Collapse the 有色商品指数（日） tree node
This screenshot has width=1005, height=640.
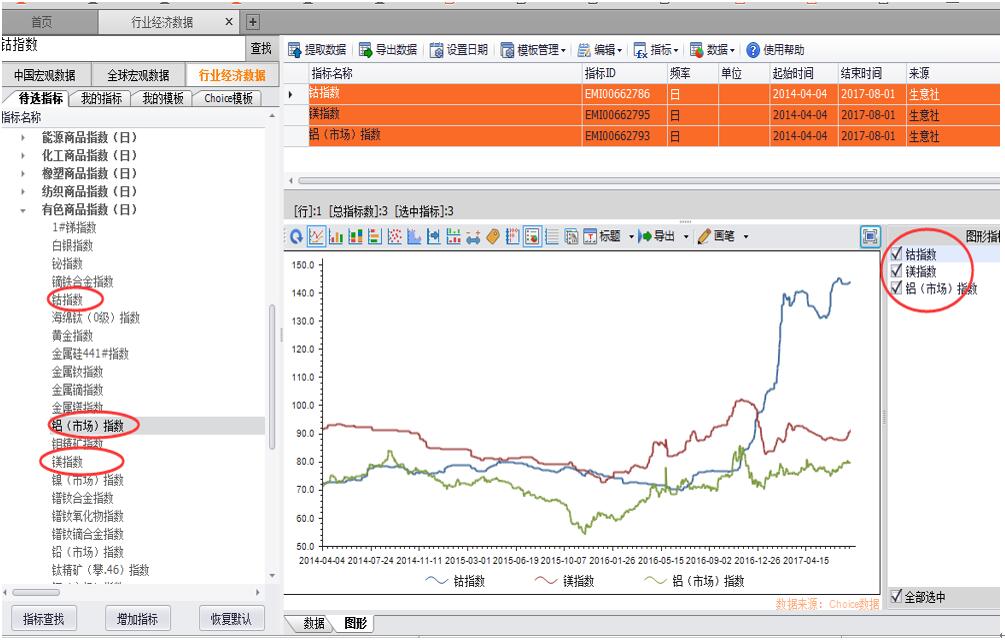coord(23,210)
